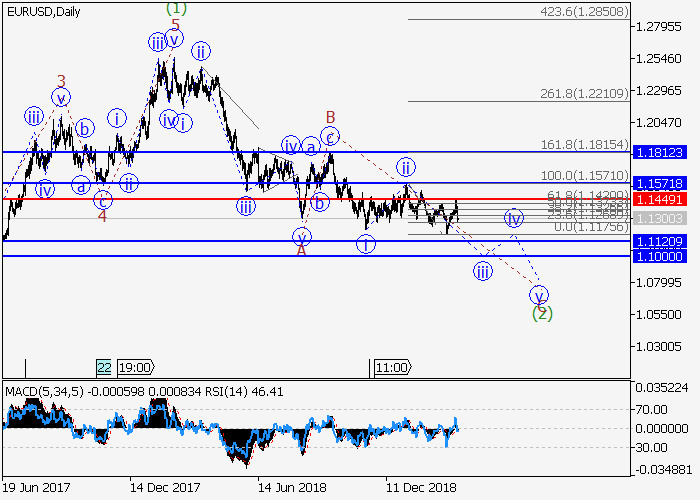Click the green (2) wave label
Screen dimensions: 700x500
pyautogui.click(x=542, y=313)
